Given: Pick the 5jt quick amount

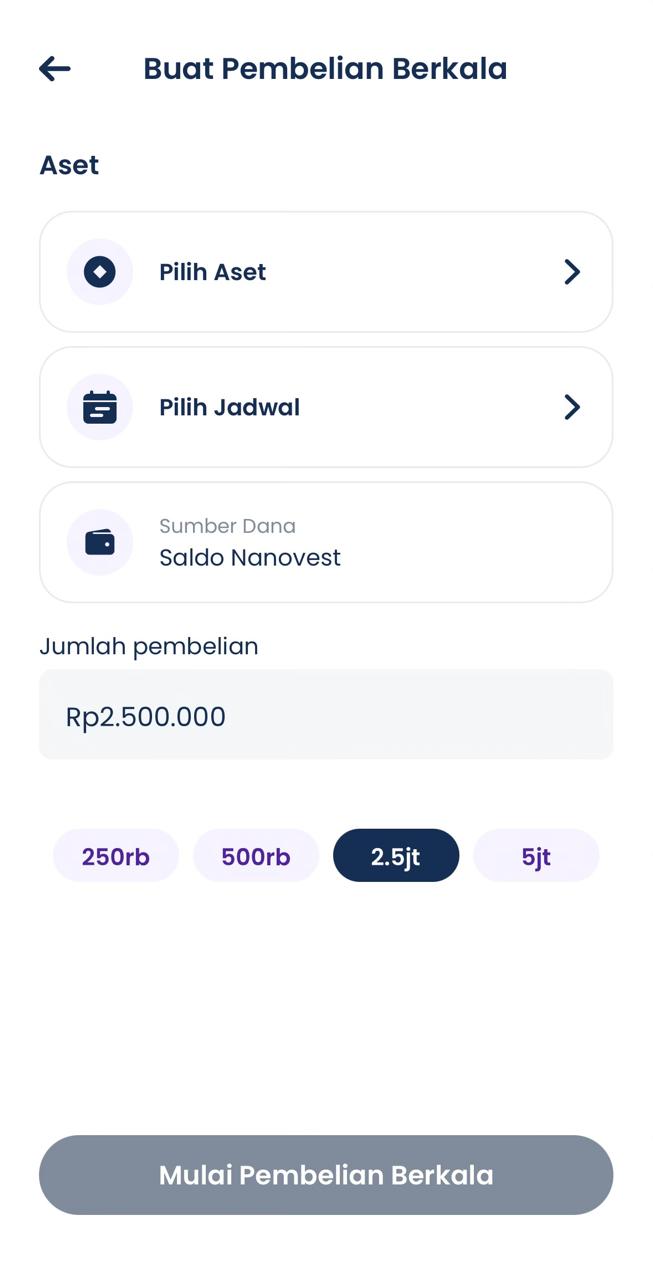Looking at the screenshot, I should [536, 856].
